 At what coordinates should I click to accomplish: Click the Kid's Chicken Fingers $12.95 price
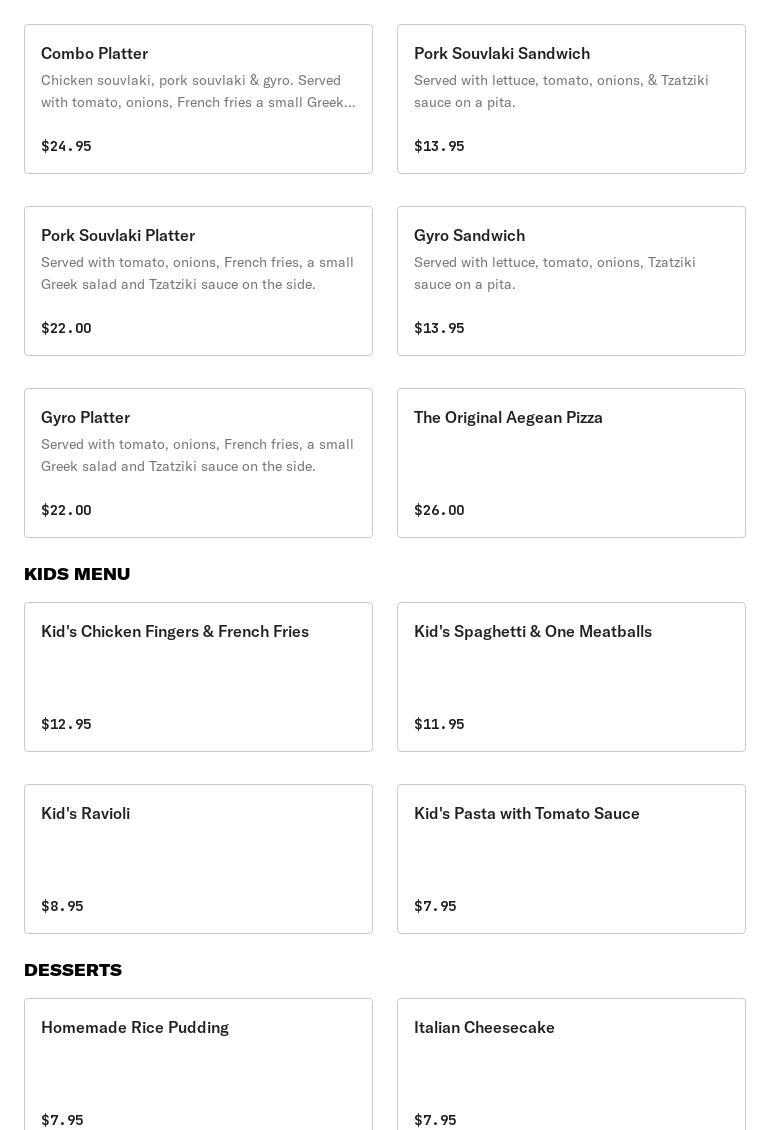point(66,724)
